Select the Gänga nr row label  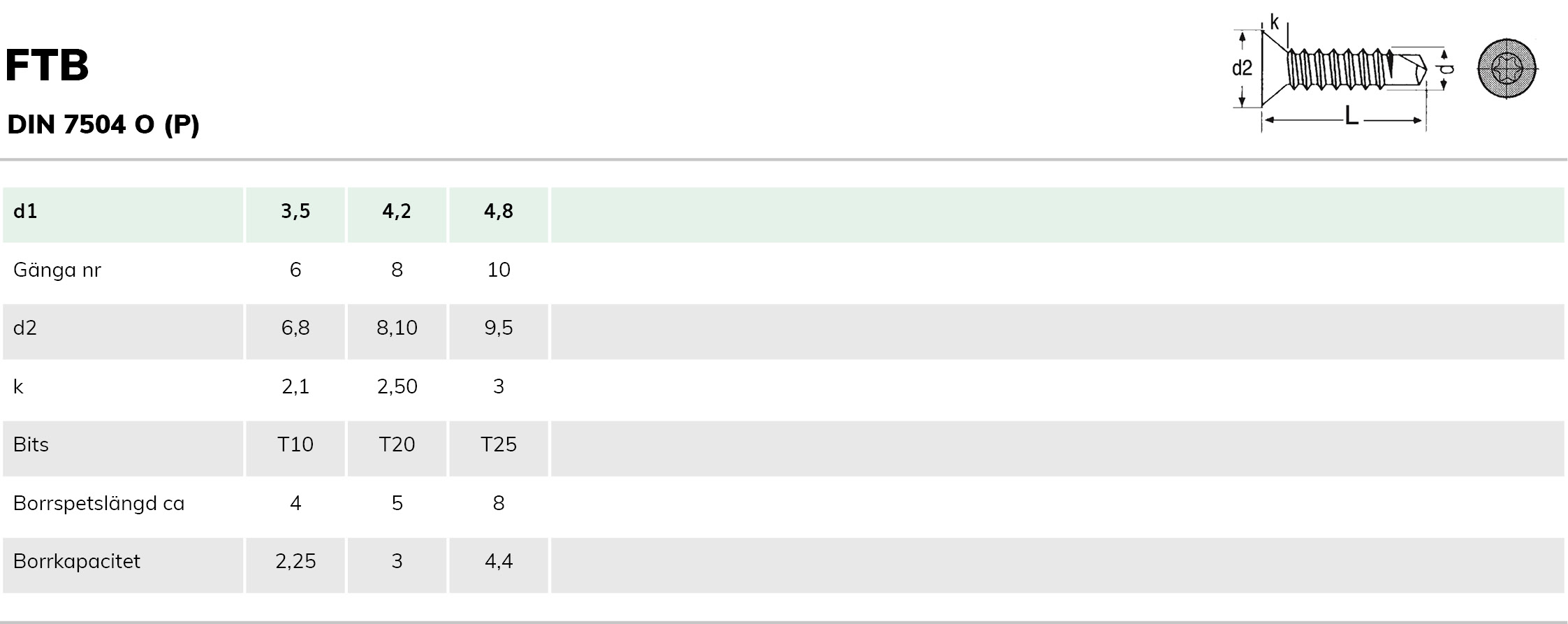tap(57, 270)
